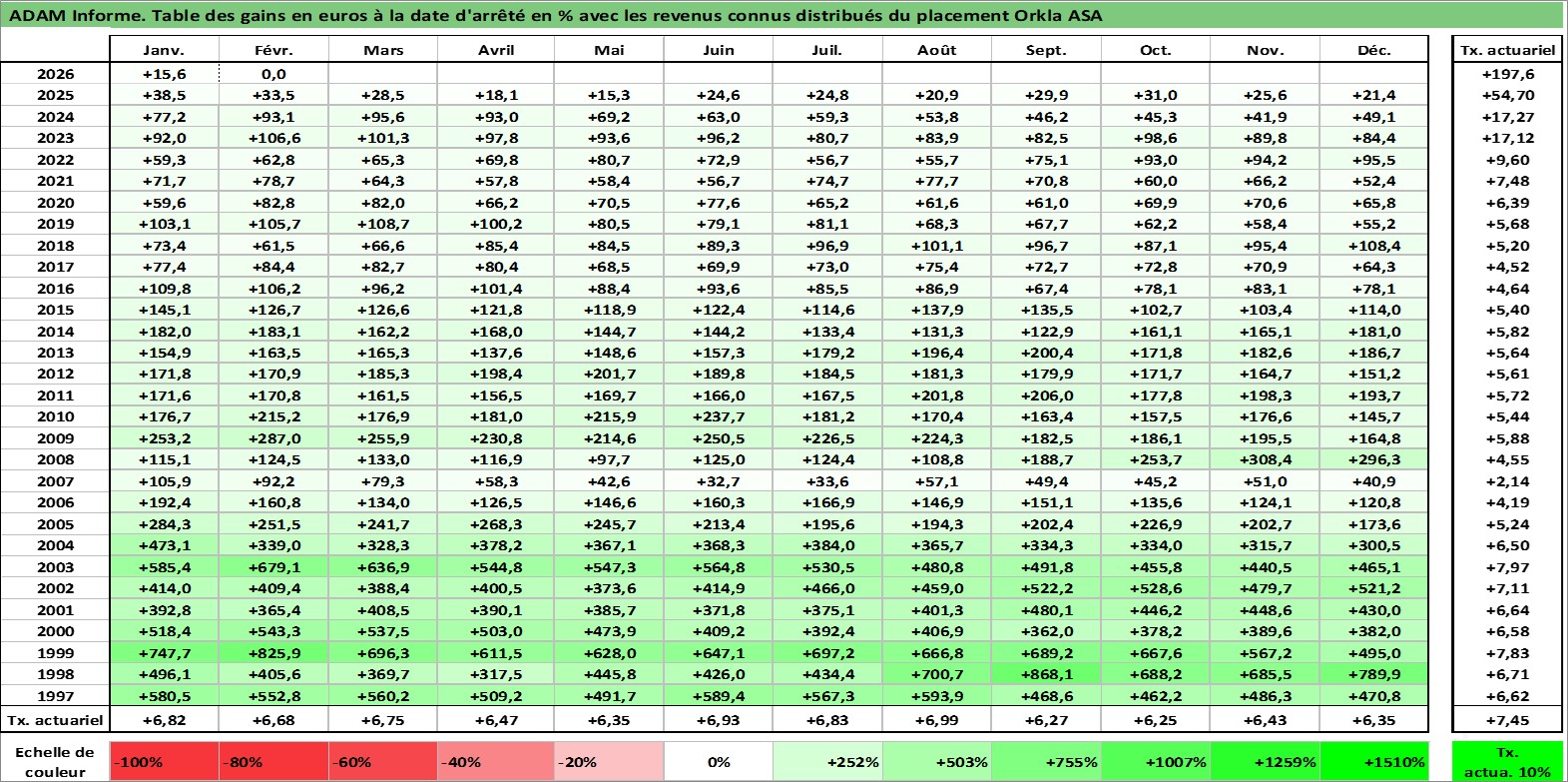
Task: Select the Avril column header
Action: [x=496, y=50]
